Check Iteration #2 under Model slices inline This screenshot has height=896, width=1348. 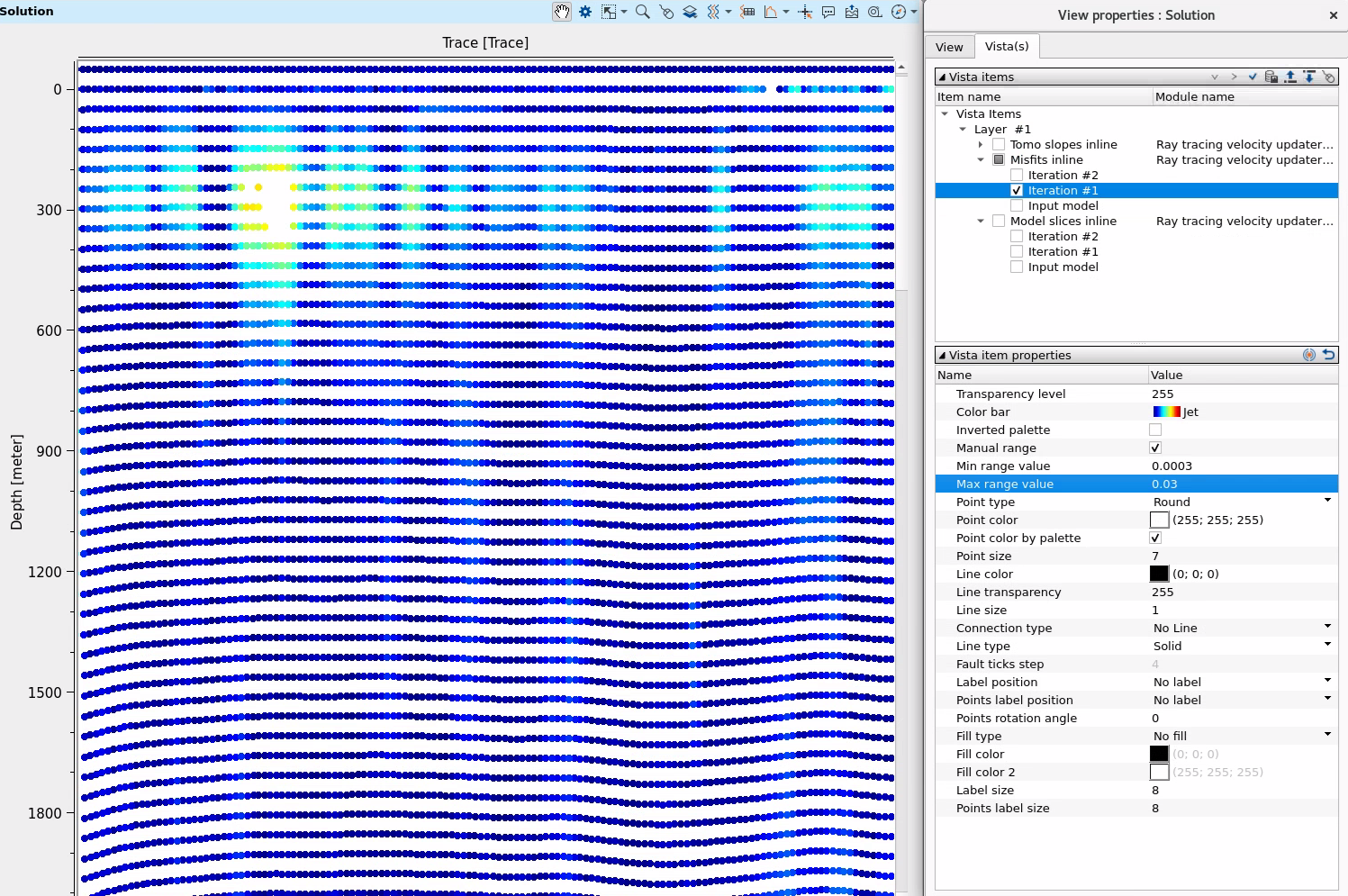point(1017,236)
